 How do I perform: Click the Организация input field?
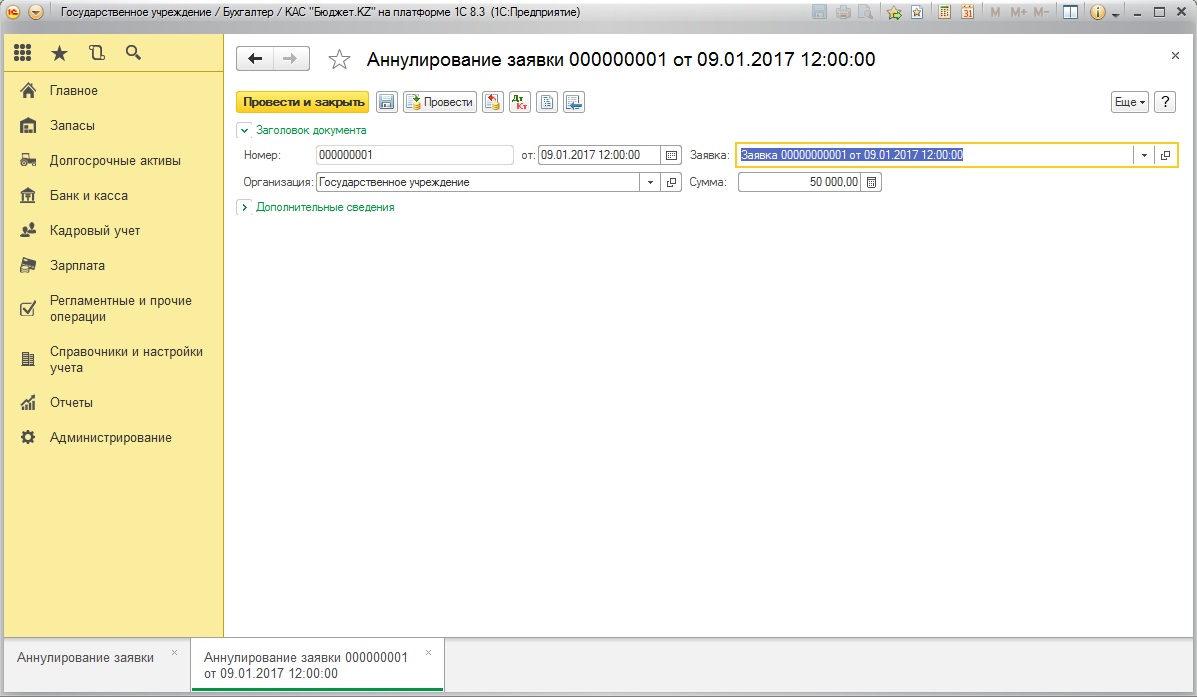[478, 182]
